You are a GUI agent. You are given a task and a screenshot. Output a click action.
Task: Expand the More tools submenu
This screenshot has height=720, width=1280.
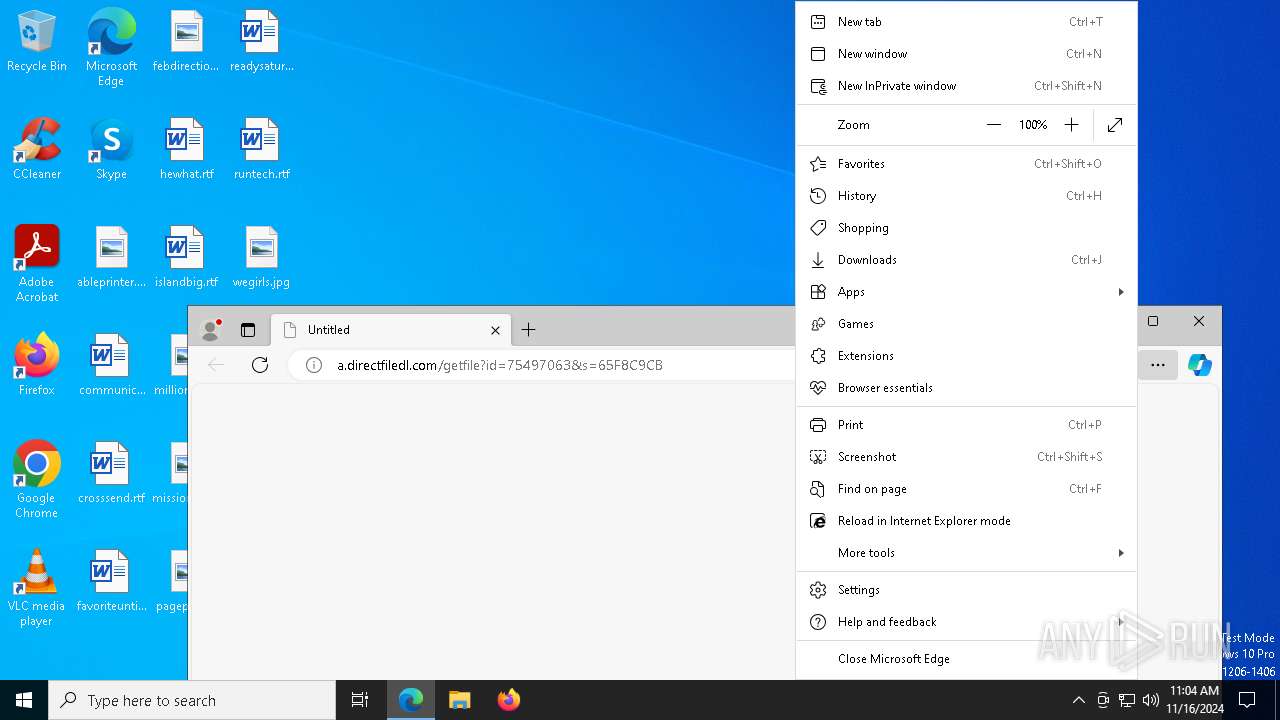tap(966, 552)
